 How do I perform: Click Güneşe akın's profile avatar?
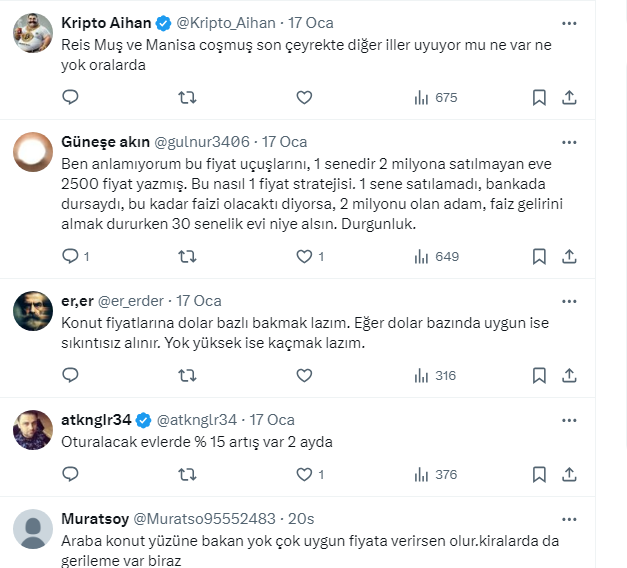click(33, 152)
